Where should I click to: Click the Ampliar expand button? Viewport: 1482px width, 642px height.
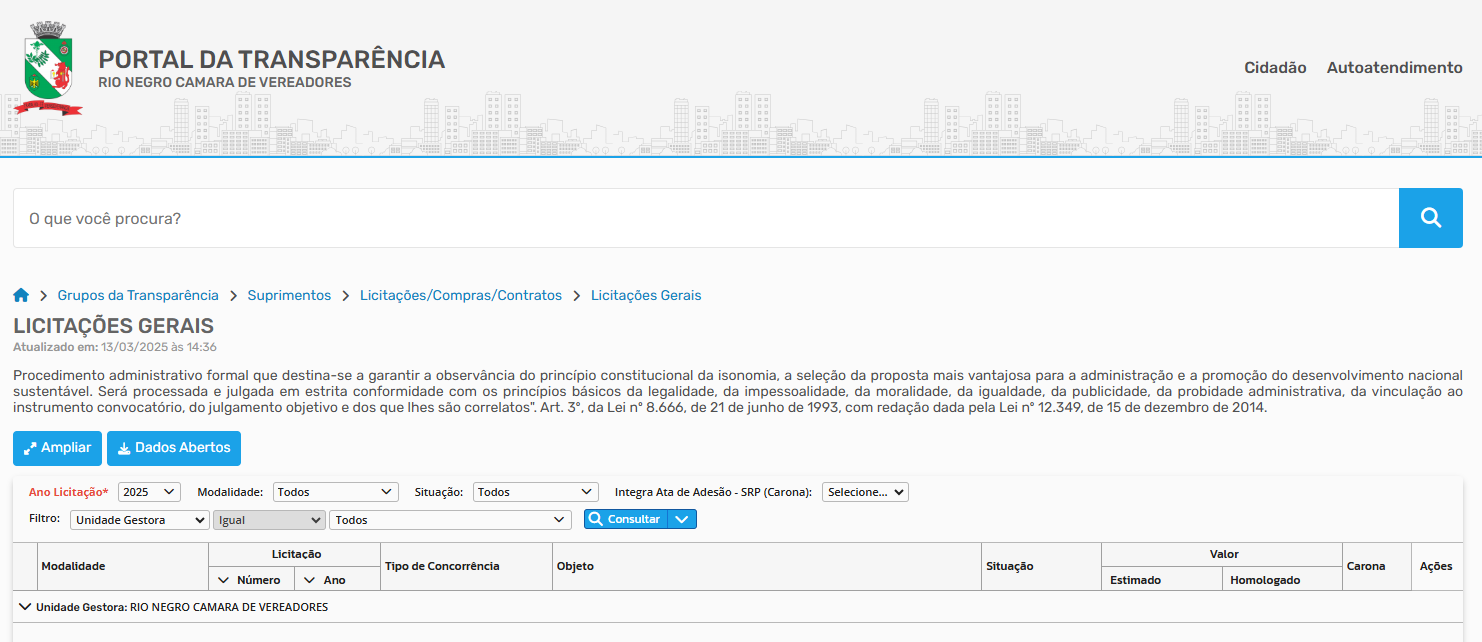57,448
